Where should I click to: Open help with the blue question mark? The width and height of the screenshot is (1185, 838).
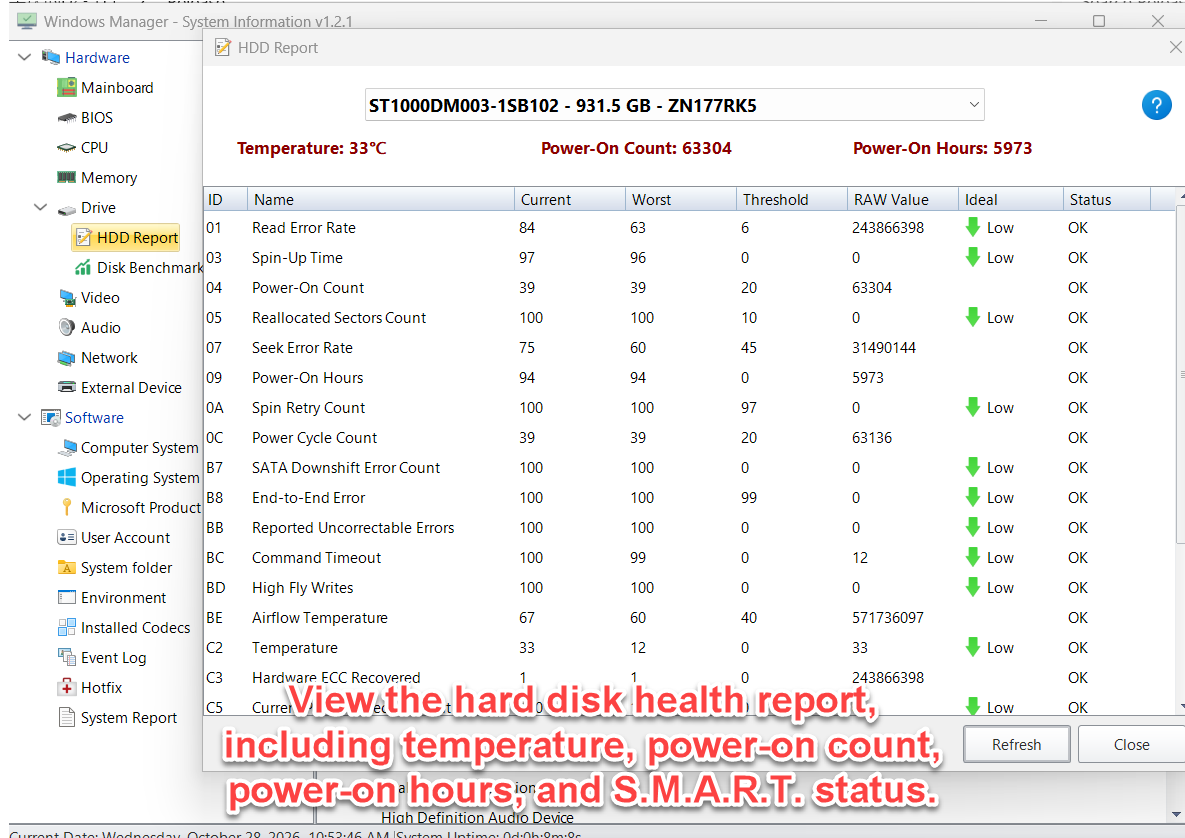click(x=1156, y=105)
